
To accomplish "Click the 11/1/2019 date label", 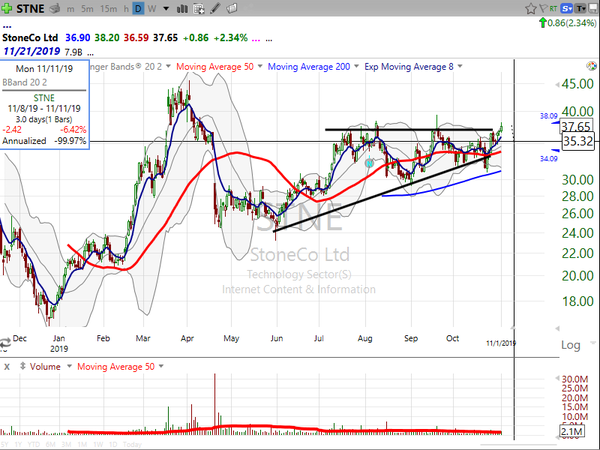I will [x=501, y=343].
